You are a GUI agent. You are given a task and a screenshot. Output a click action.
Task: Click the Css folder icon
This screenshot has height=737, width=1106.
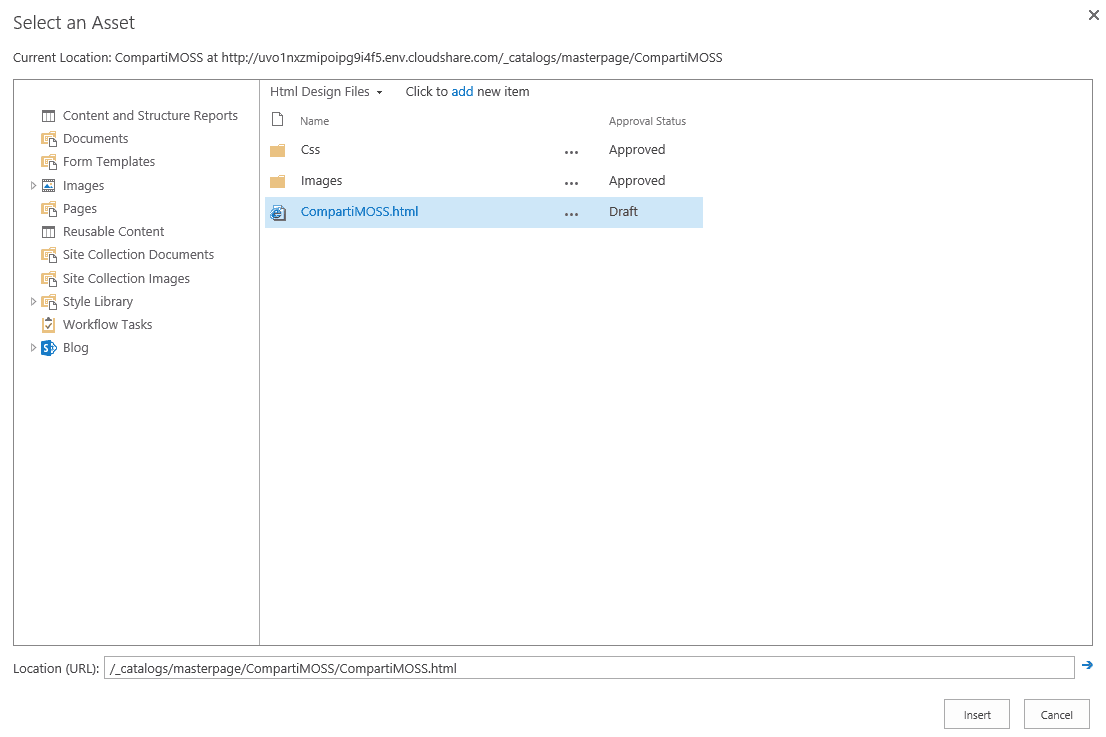278,150
